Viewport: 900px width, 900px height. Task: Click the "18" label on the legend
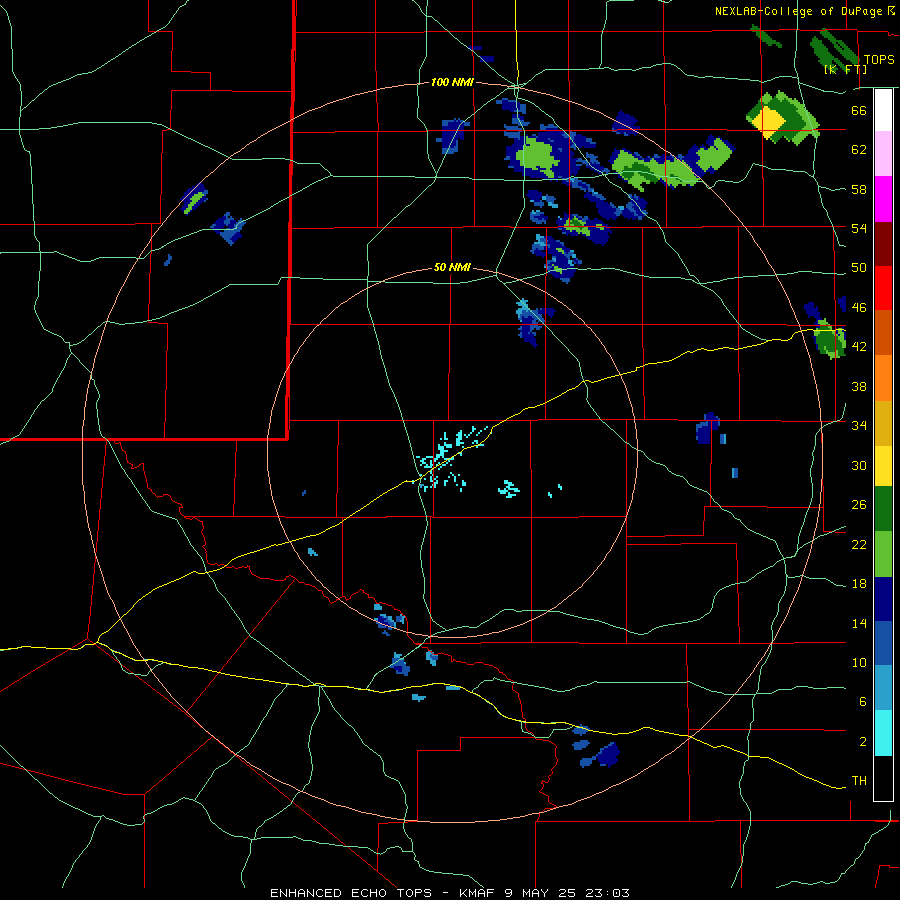[x=859, y=584]
